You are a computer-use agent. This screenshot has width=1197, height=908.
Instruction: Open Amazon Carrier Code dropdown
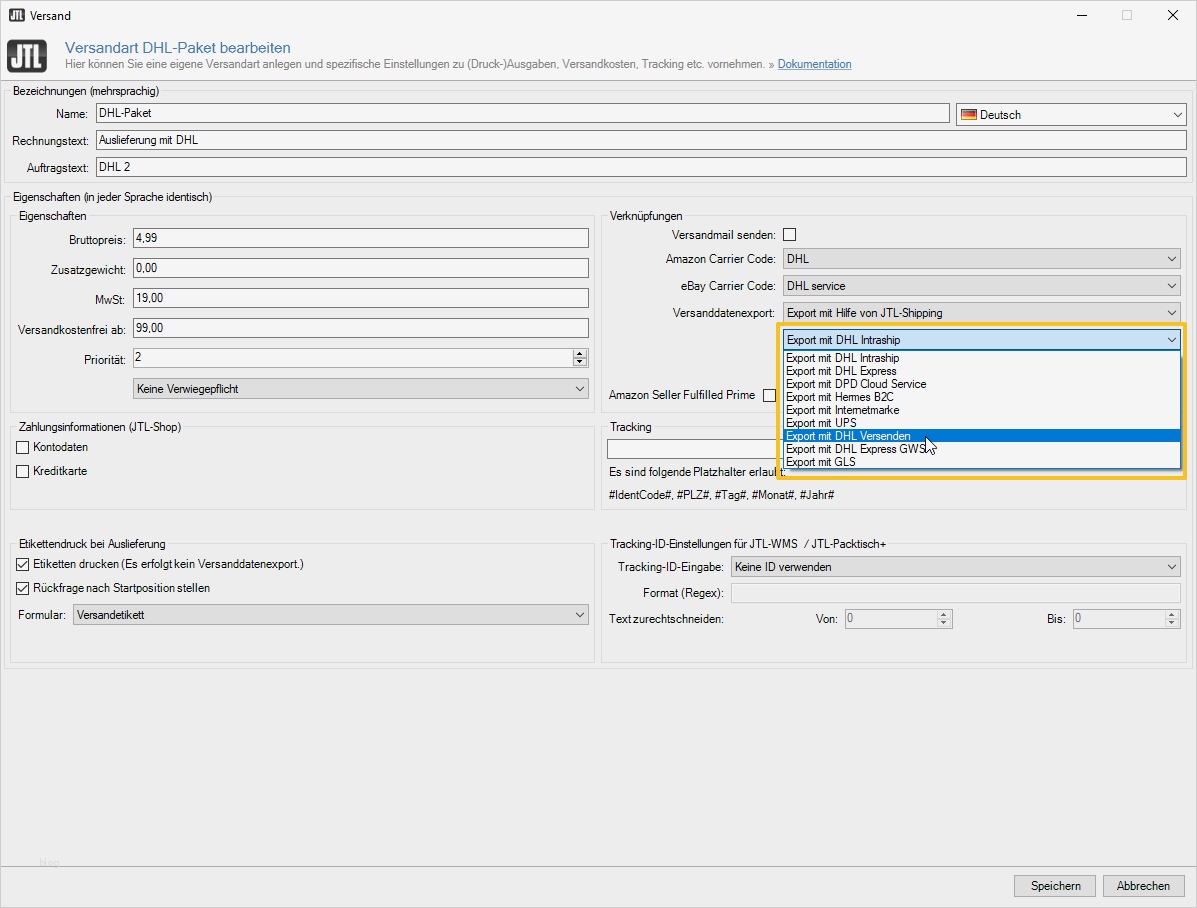pos(980,259)
